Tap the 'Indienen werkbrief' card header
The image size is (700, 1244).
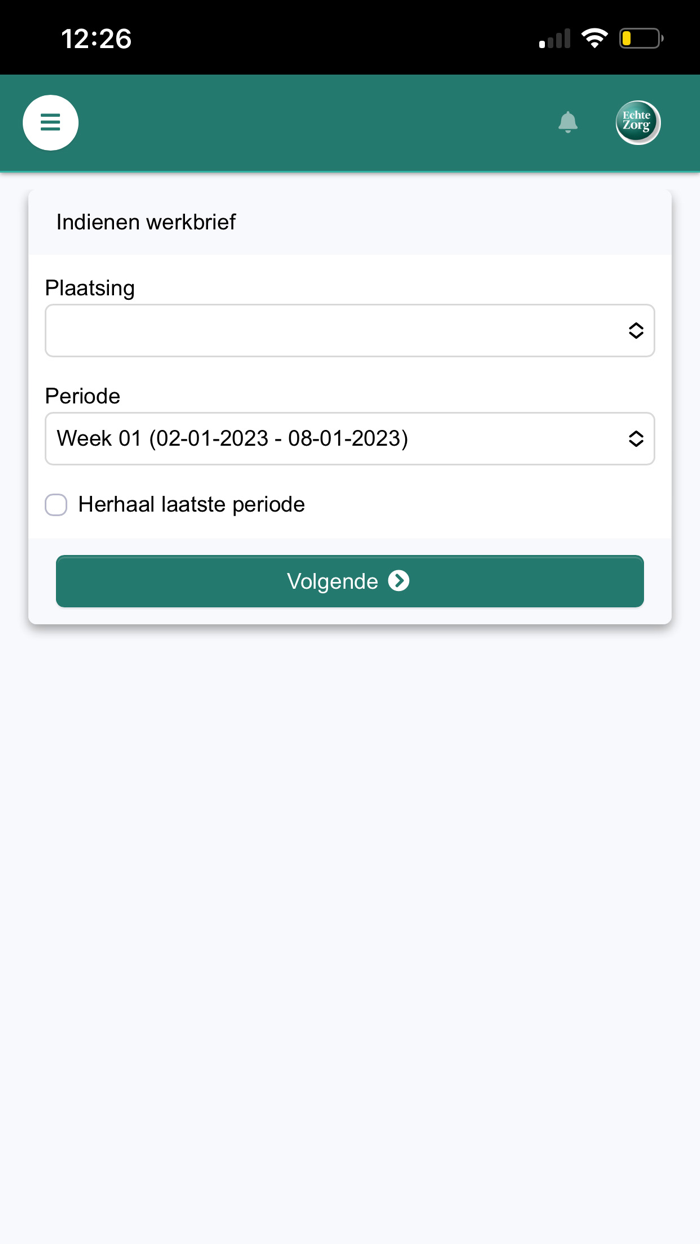tap(146, 222)
